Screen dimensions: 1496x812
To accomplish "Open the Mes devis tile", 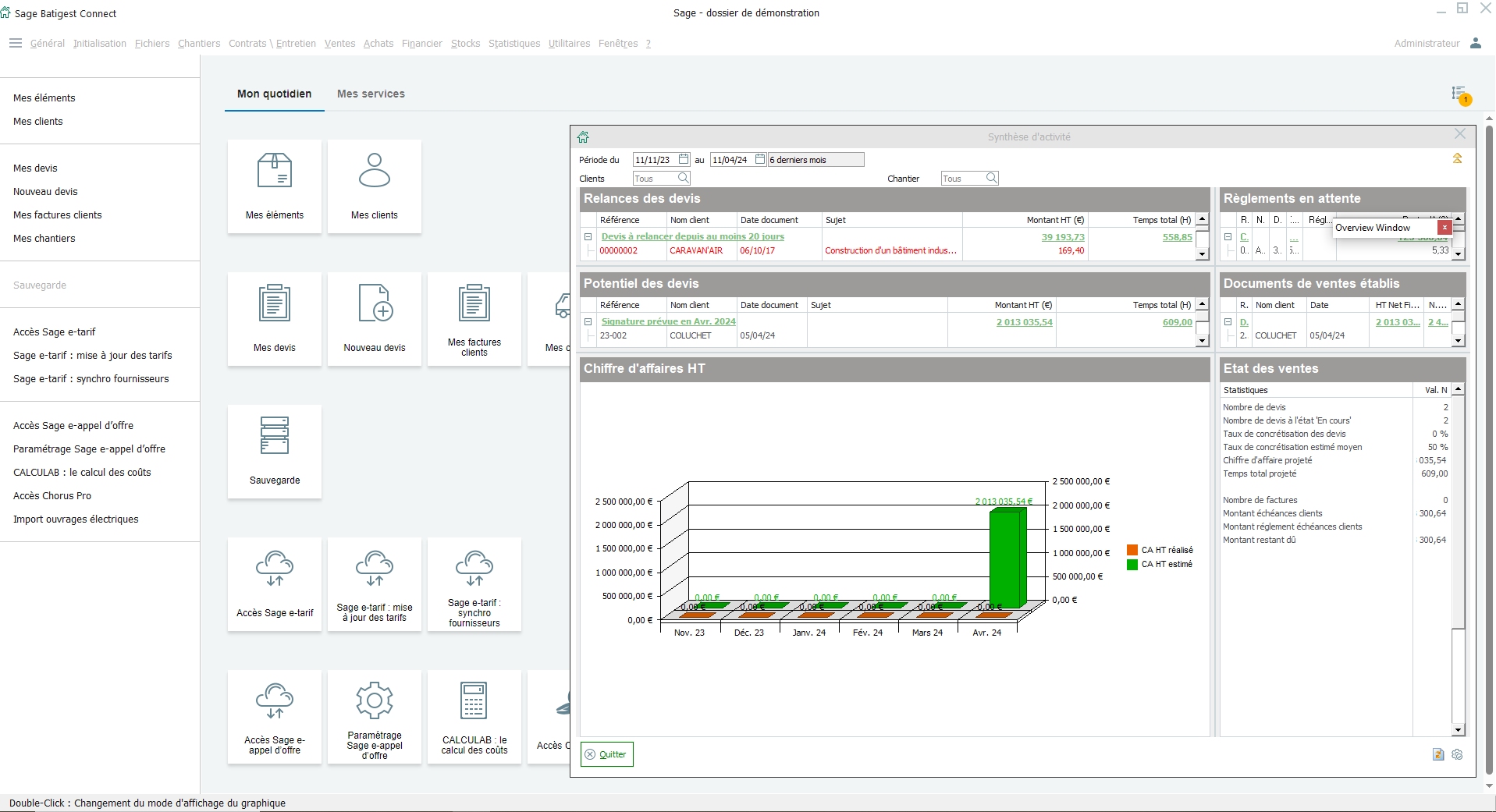I will [x=275, y=319].
